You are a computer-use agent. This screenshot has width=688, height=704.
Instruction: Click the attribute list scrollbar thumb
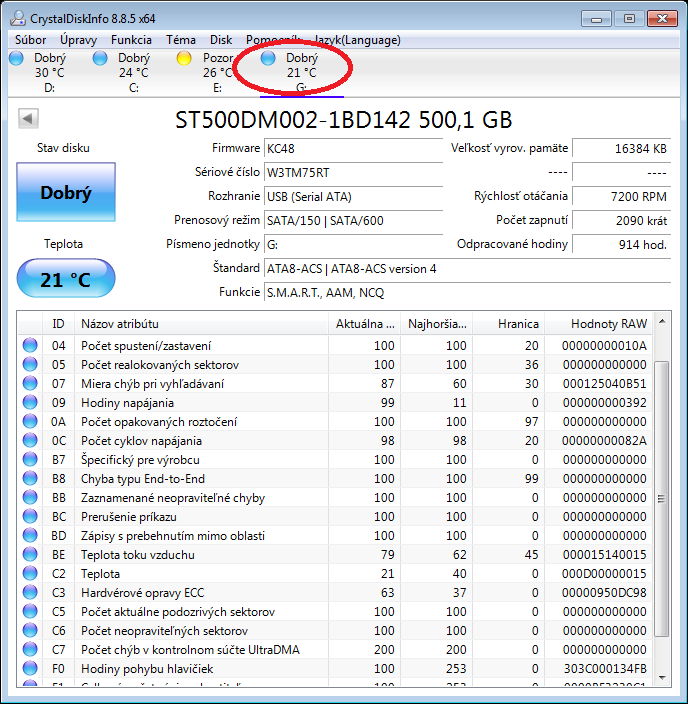662,498
